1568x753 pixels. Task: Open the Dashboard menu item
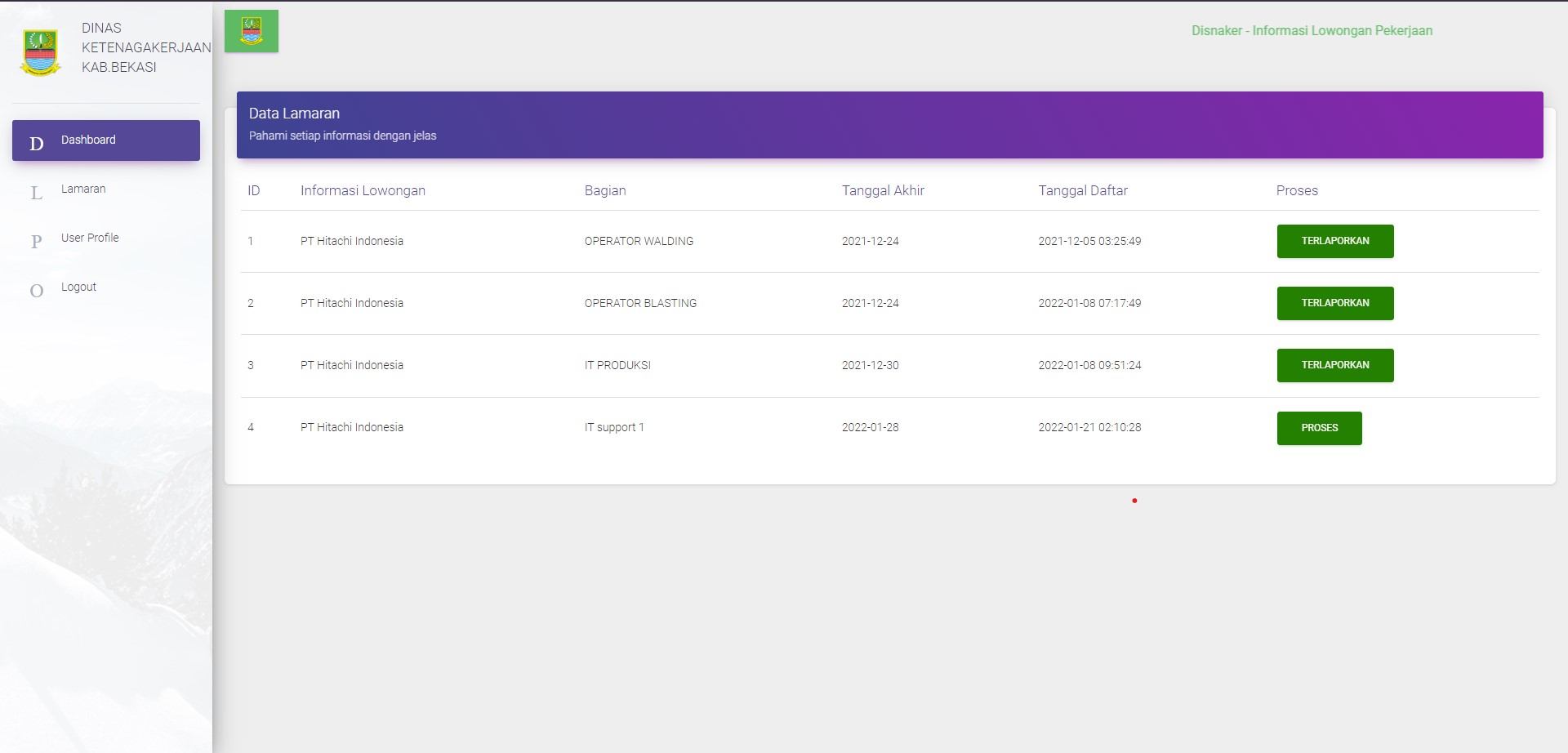[x=88, y=140]
